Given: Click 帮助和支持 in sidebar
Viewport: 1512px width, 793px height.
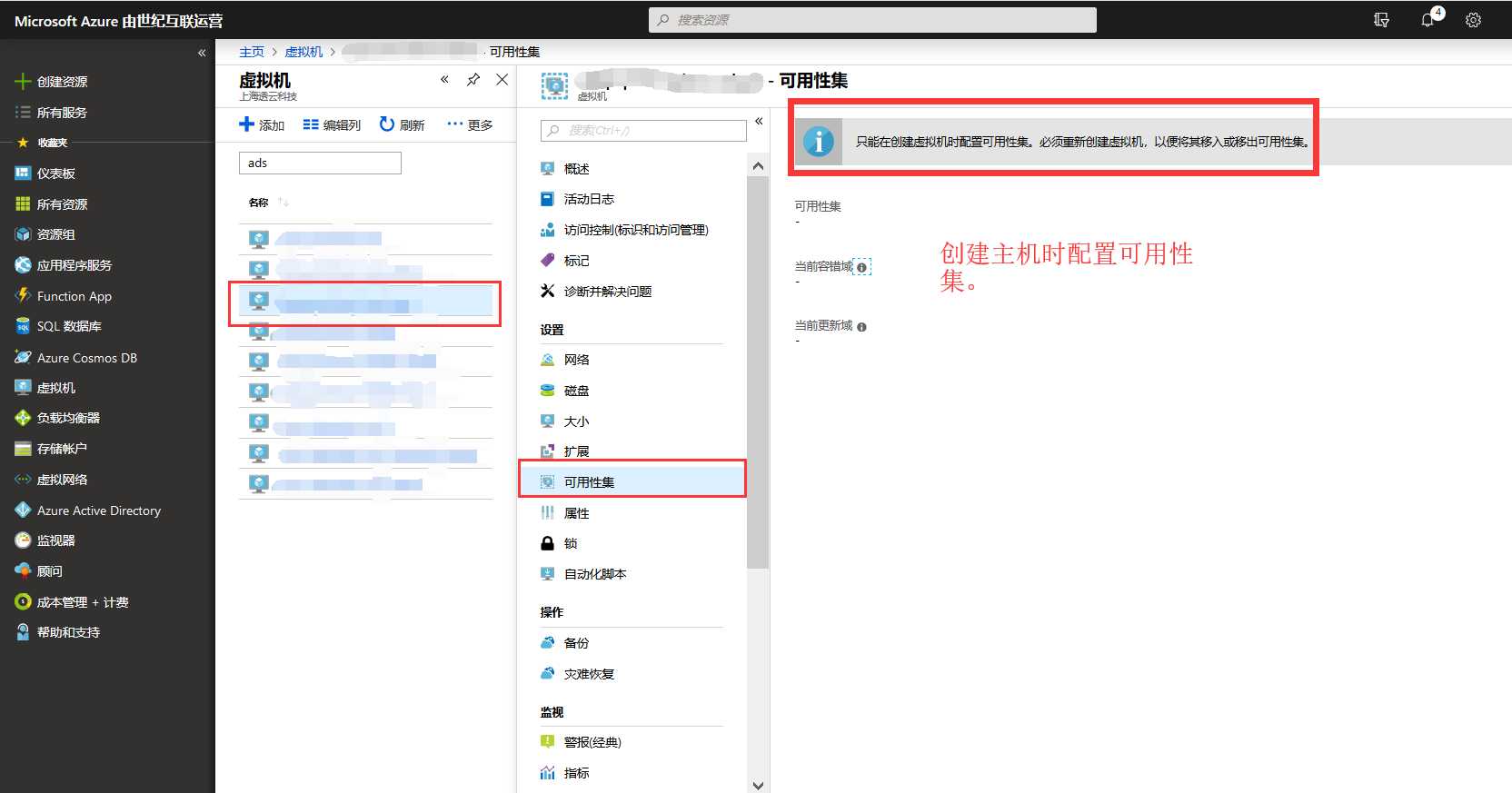Looking at the screenshot, I should coord(68,632).
